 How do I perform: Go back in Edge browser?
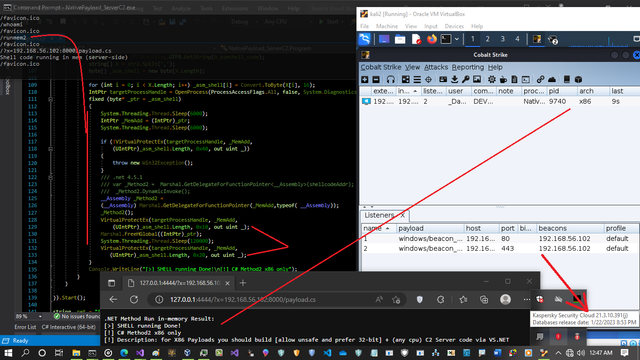point(113,300)
